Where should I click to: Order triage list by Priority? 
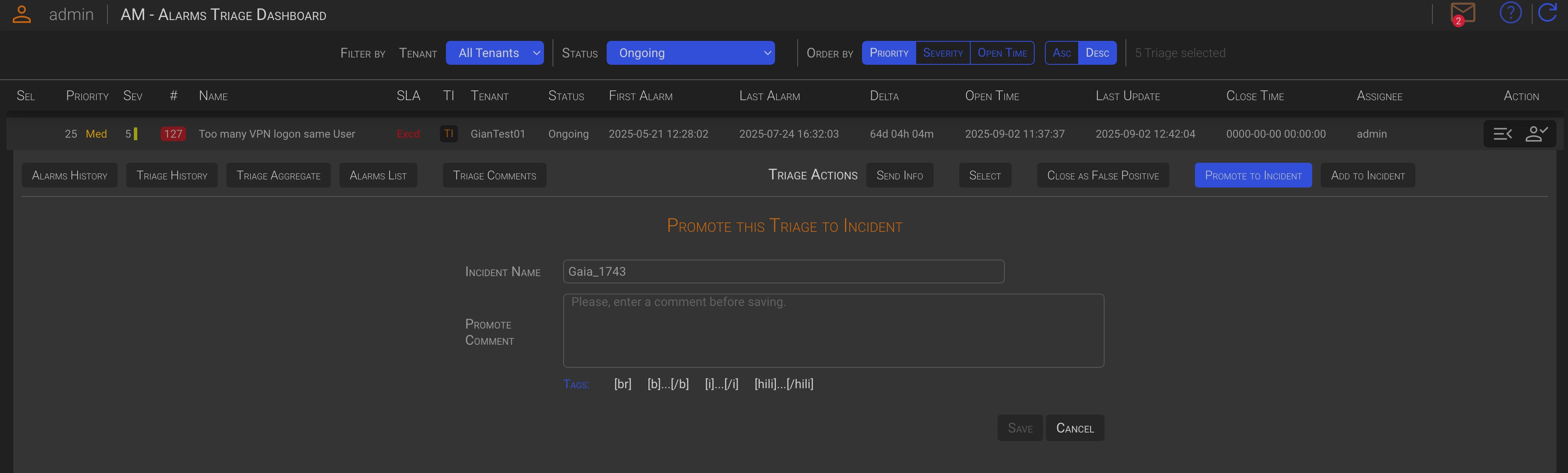click(x=889, y=53)
